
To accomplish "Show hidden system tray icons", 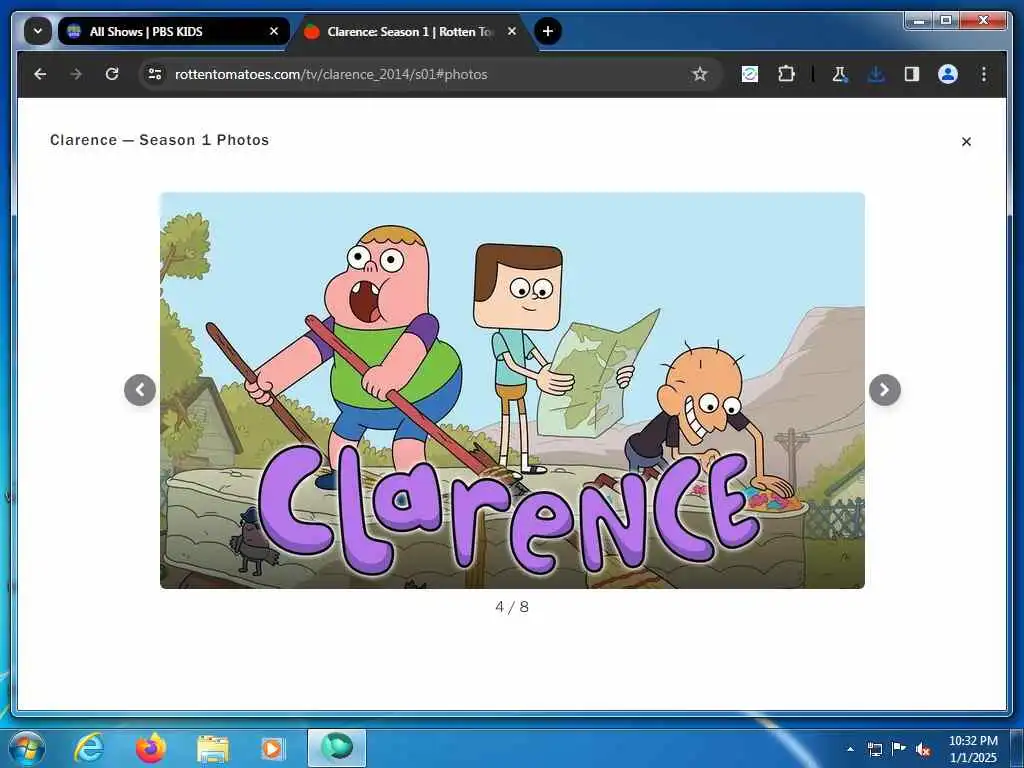I will (x=850, y=749).
